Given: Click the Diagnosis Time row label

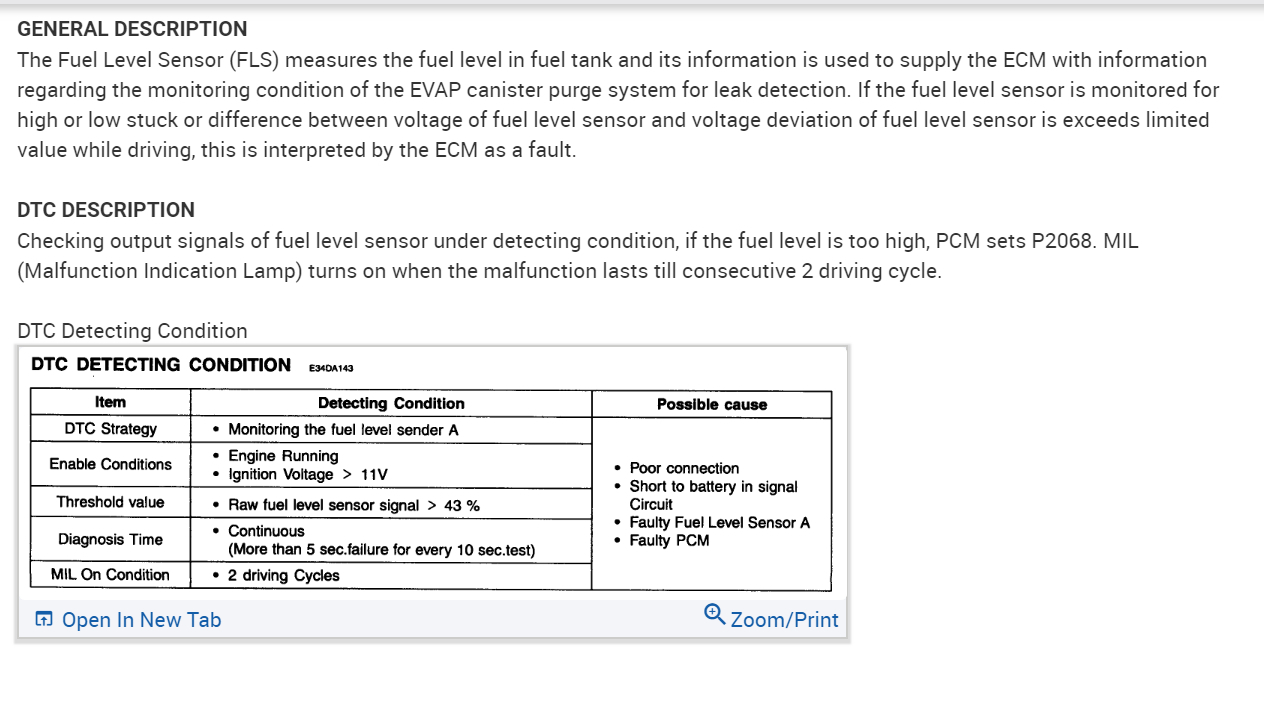Looking at the screenshot, I should click(x=110, y=540).
